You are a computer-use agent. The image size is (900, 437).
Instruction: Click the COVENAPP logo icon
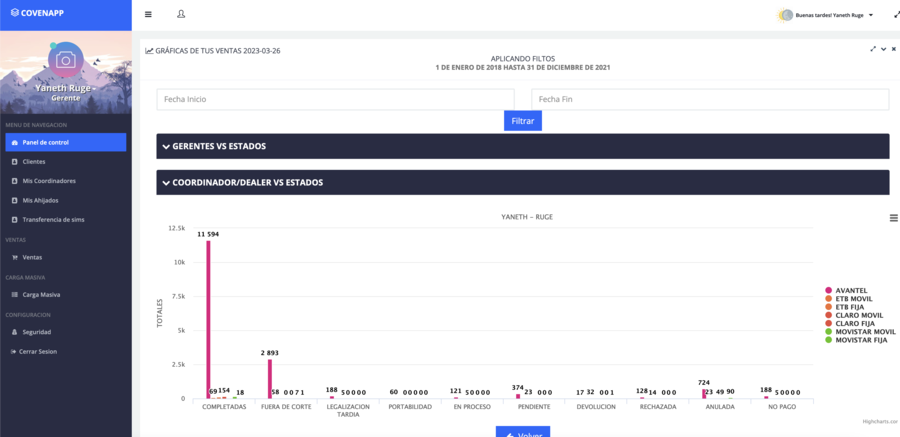click(x=15, y=13)
